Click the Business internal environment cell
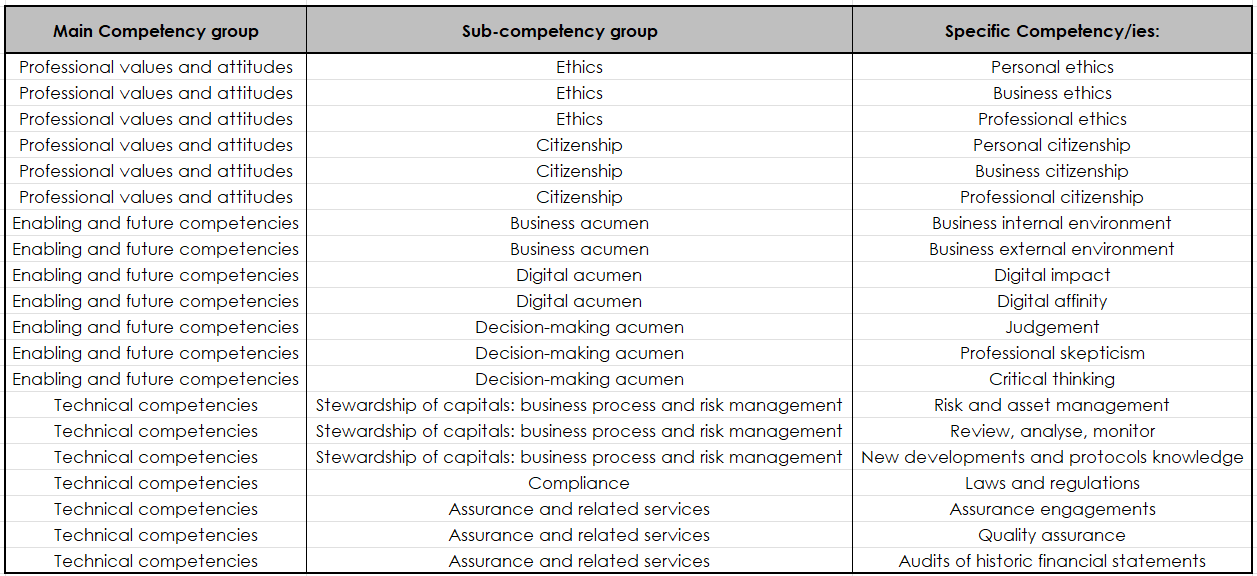This screenshot has height=576, width=1257. coord(1052,223)
